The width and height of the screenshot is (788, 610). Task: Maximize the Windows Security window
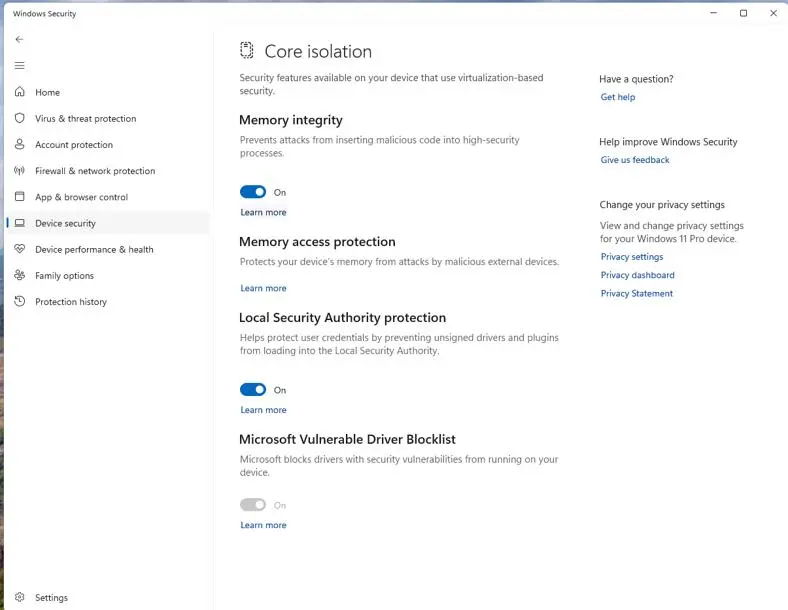pyautogui.click(x=743, y=13)
